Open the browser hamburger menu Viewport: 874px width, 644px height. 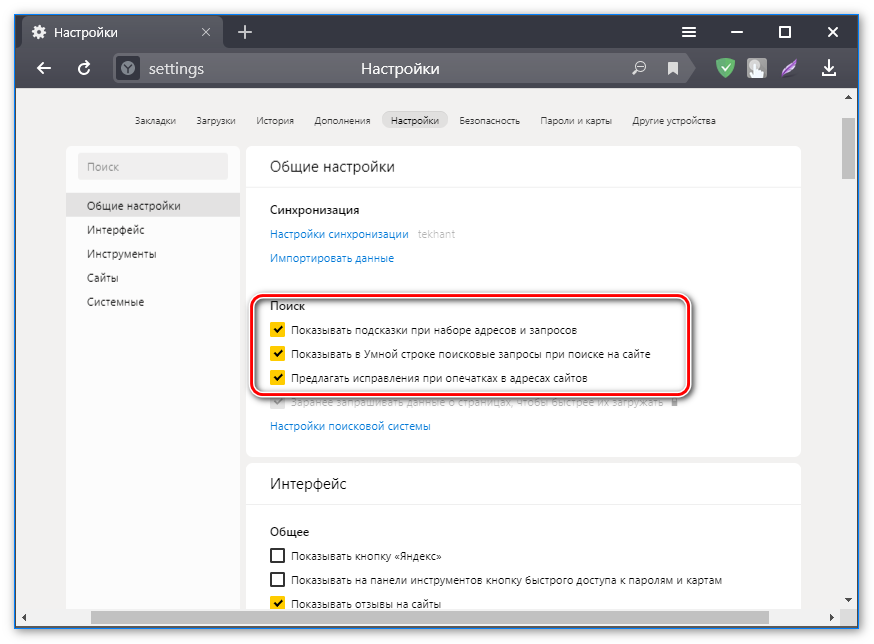pos(689,32)
